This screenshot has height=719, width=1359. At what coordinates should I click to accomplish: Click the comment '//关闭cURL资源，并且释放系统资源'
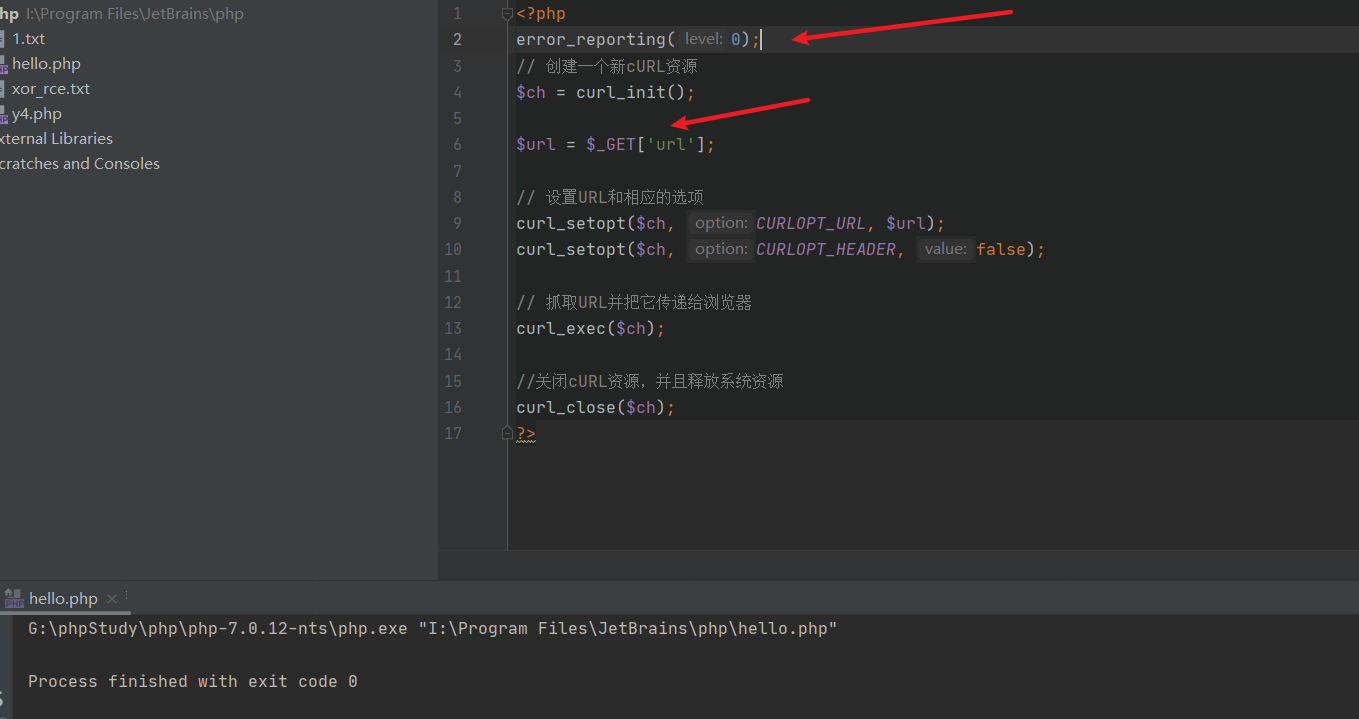(650, 381)
